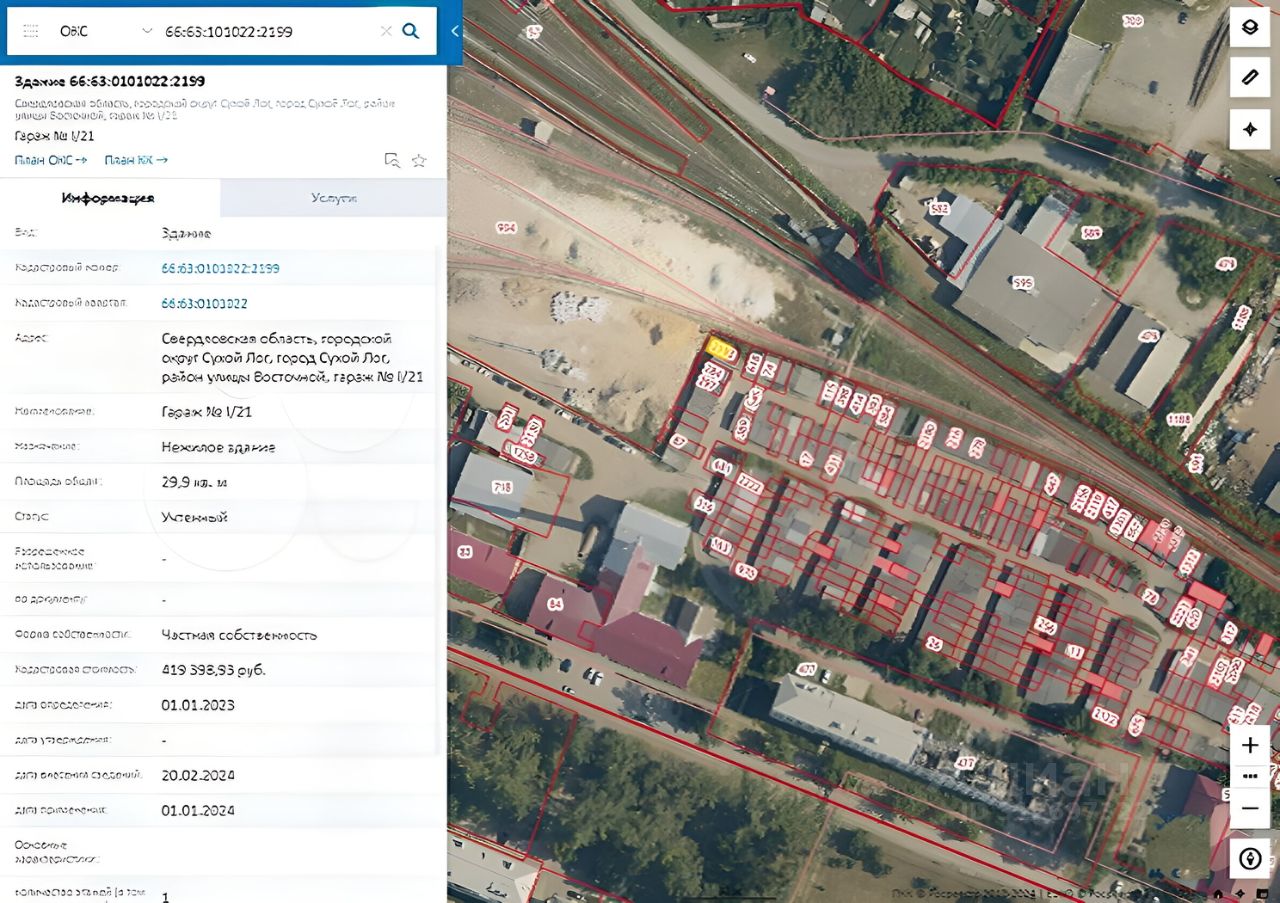Click the yellow highlighted parcel on map
The image size is (1280, 903).
[x=720, y=349]
